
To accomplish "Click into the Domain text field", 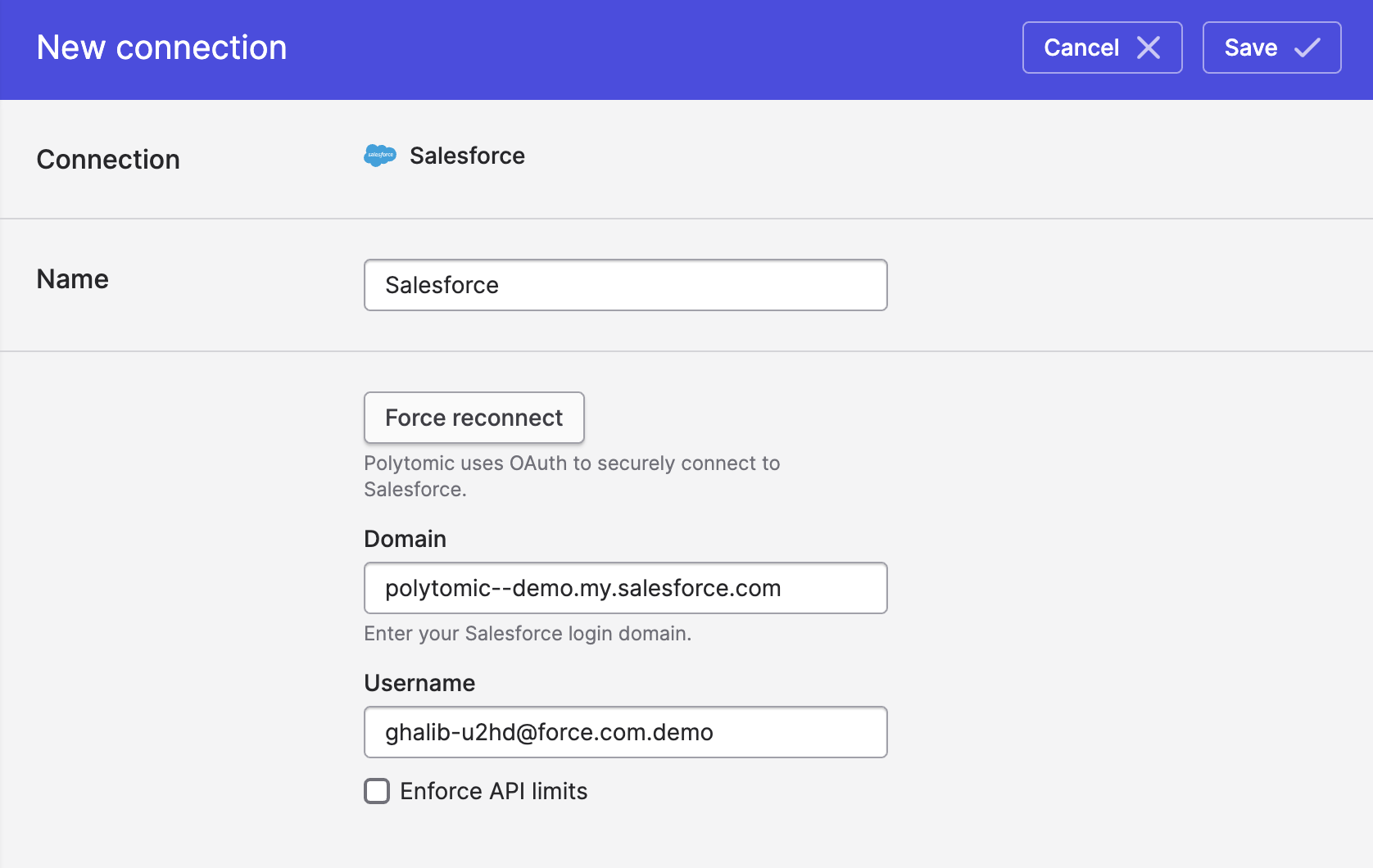I will coord(625,588).
